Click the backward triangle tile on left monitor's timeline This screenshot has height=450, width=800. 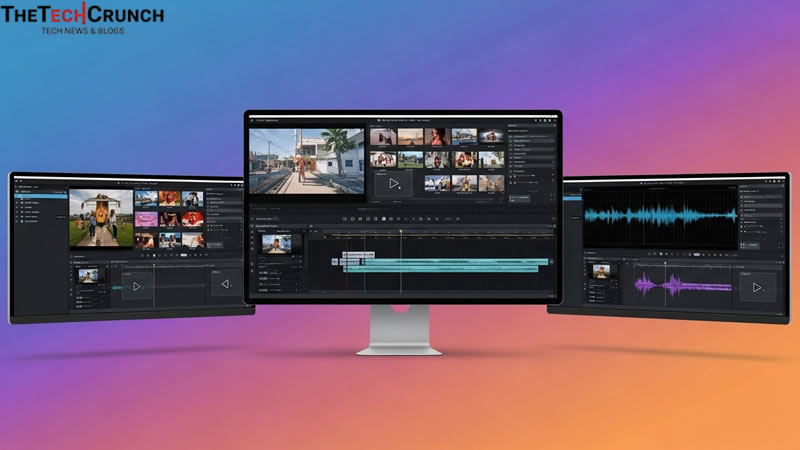click(x=225, y=284)
